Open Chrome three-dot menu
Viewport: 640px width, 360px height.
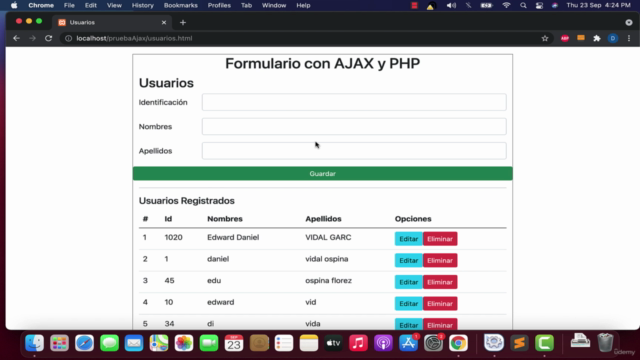[629, 38]
